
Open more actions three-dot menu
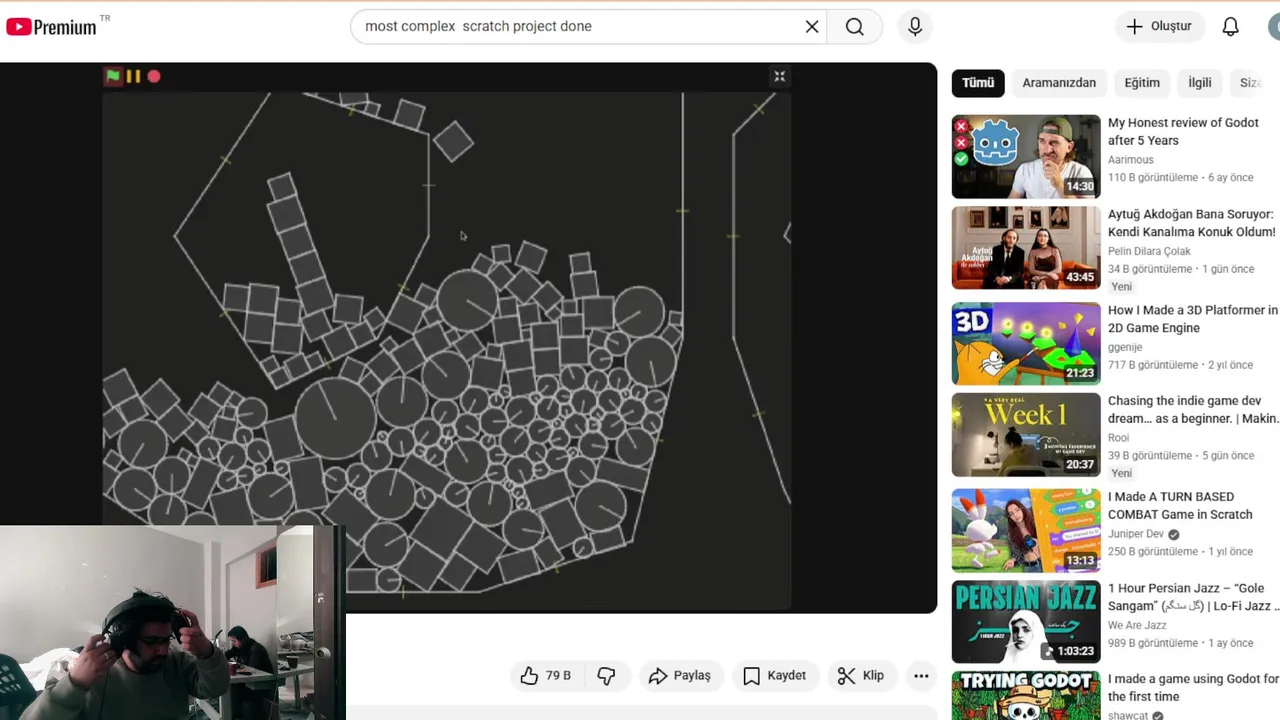[921, 676]
